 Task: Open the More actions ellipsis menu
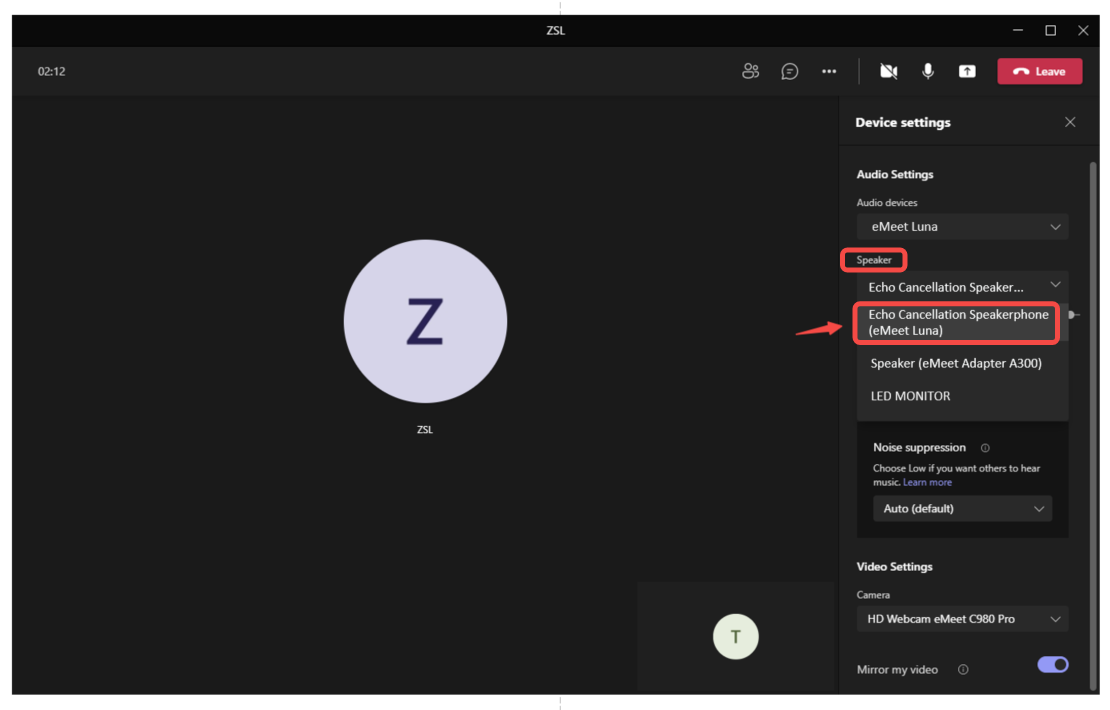[x=829, y=71]
